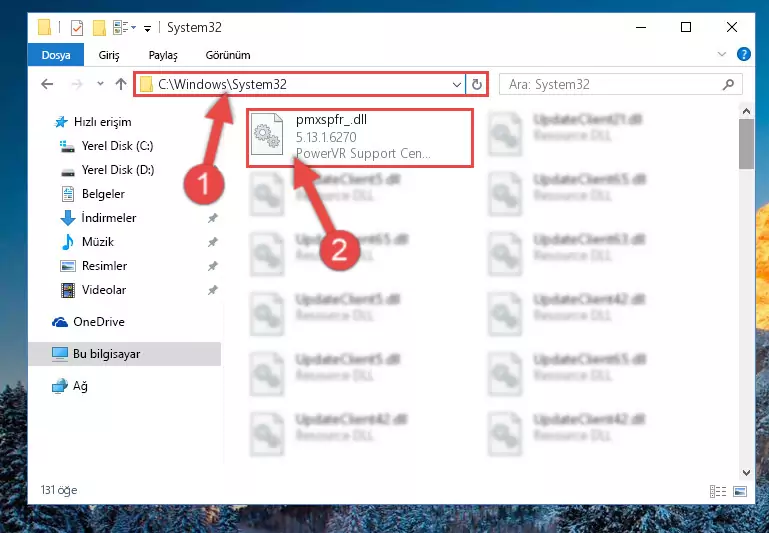Open the Dosya file menu tab

(55, 55)
